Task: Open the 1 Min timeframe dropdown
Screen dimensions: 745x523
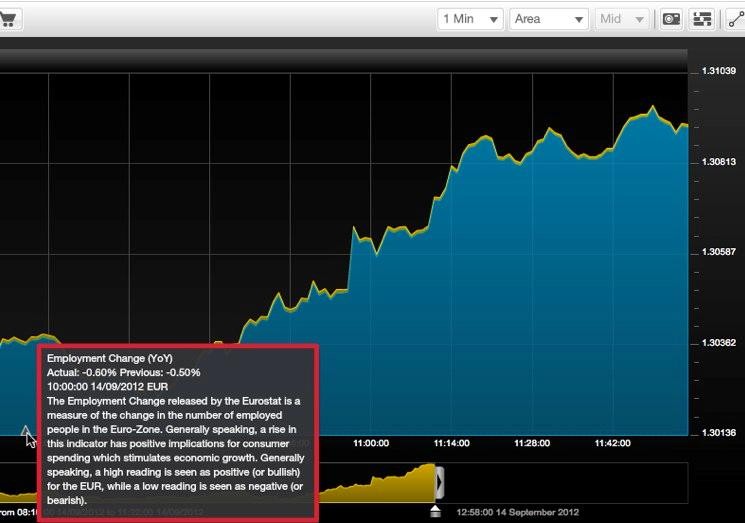Action: coord(470,19)
